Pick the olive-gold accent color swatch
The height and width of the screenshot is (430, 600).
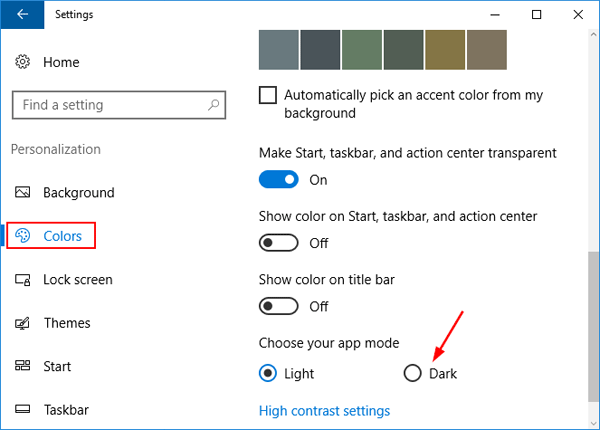[x=445, y=49]
